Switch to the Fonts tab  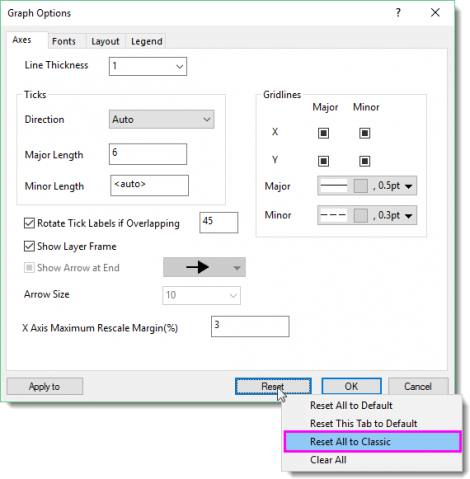coord(64,41)
